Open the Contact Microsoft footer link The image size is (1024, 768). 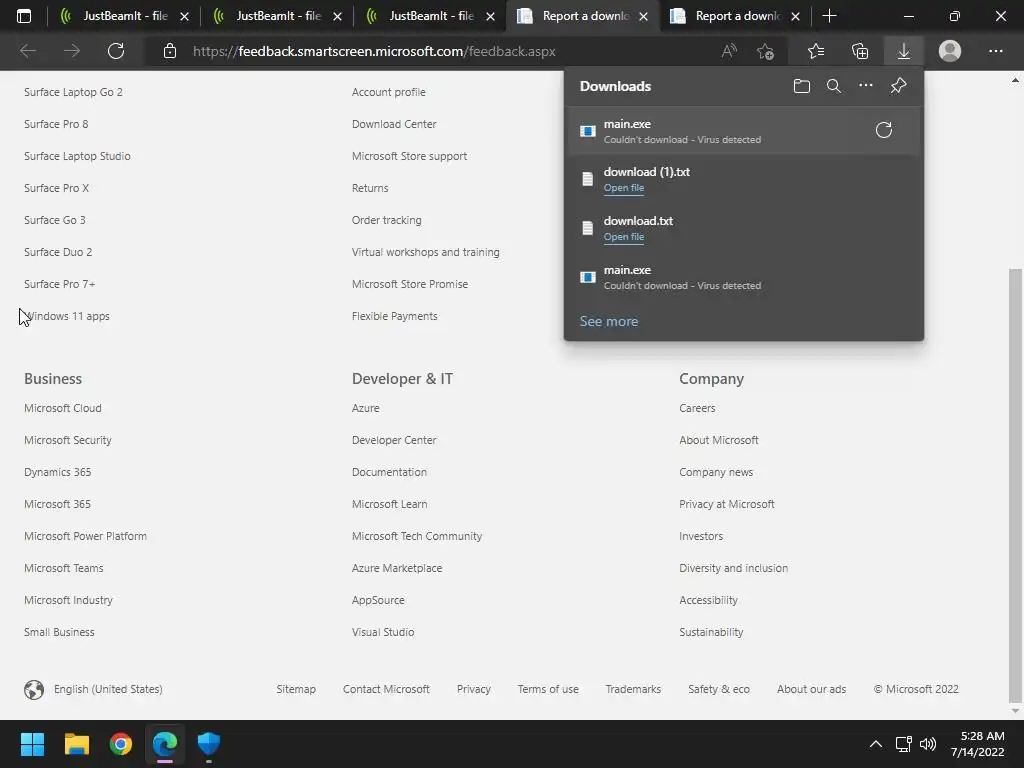386,689
